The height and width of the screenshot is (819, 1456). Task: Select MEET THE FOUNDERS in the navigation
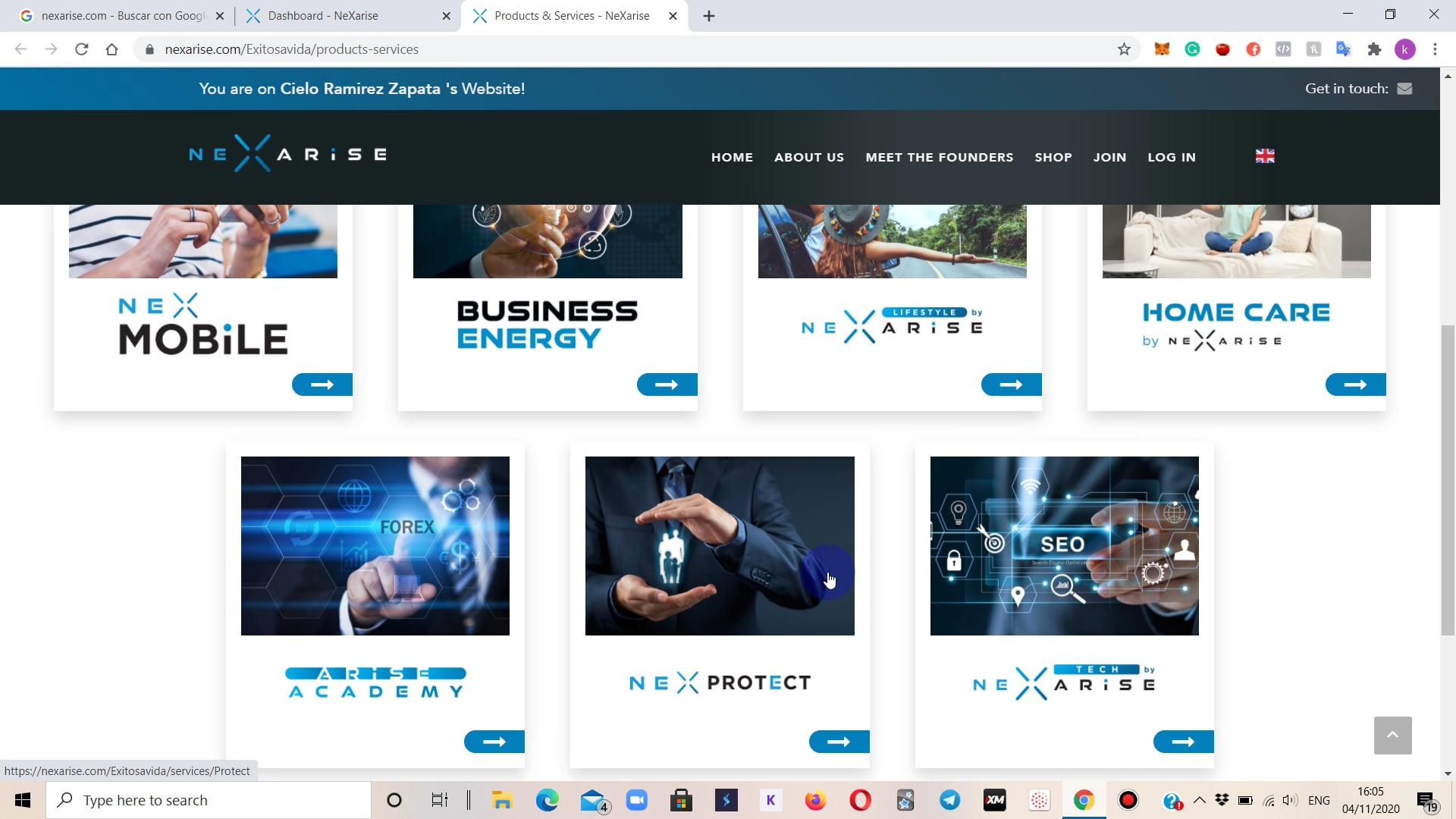940,157
